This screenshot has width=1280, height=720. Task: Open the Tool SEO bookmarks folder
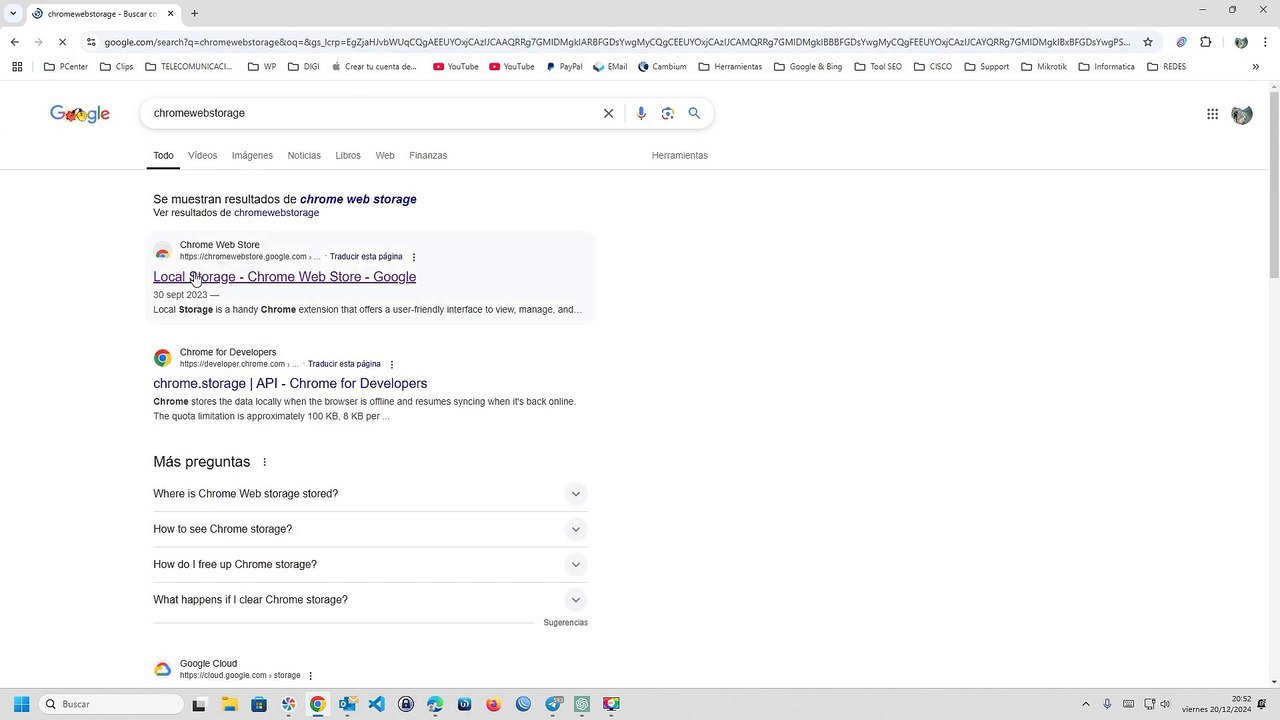click(x=877, y=67)
